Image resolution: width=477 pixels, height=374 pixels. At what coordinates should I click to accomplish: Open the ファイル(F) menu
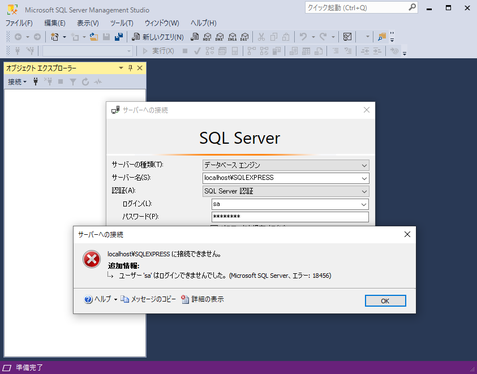pyautogui.click(x=19, y=23)
